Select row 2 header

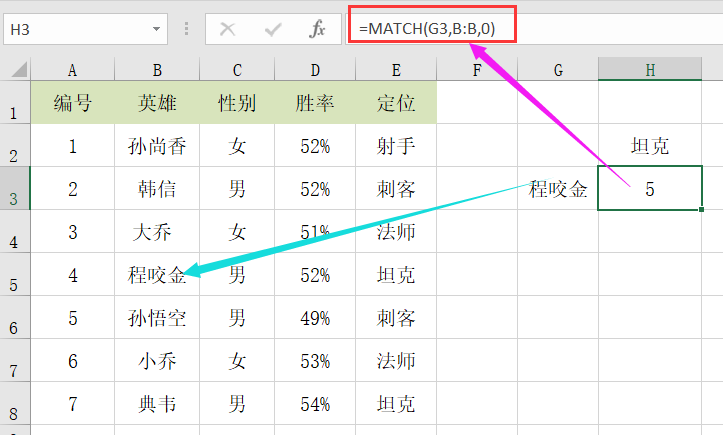(x=15, y=145)
